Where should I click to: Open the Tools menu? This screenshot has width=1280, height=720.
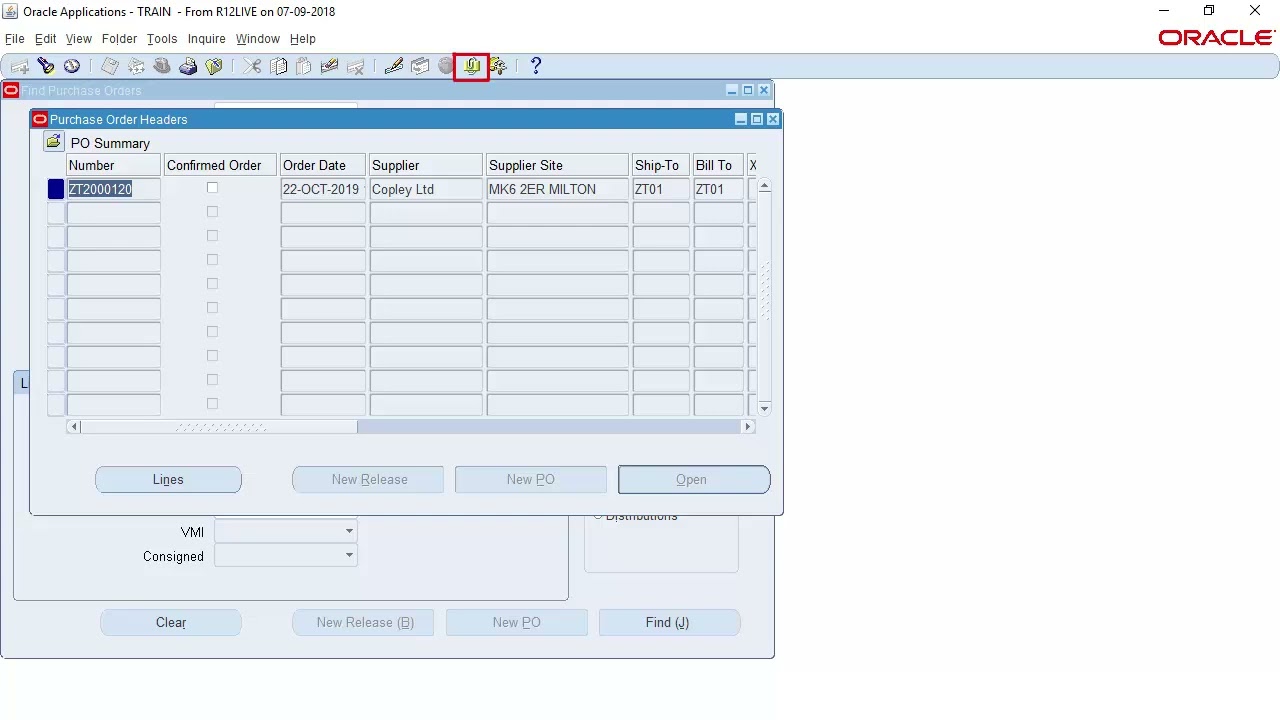(162, 39)
